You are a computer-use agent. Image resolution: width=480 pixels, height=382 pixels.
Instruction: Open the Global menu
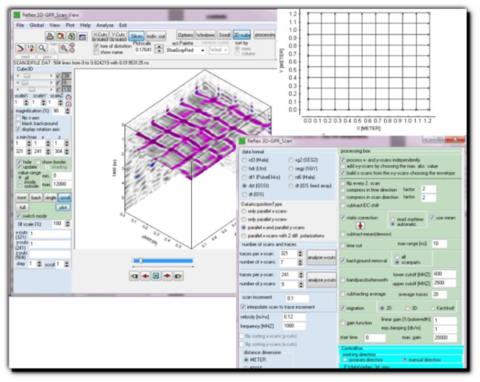(37, 25)
